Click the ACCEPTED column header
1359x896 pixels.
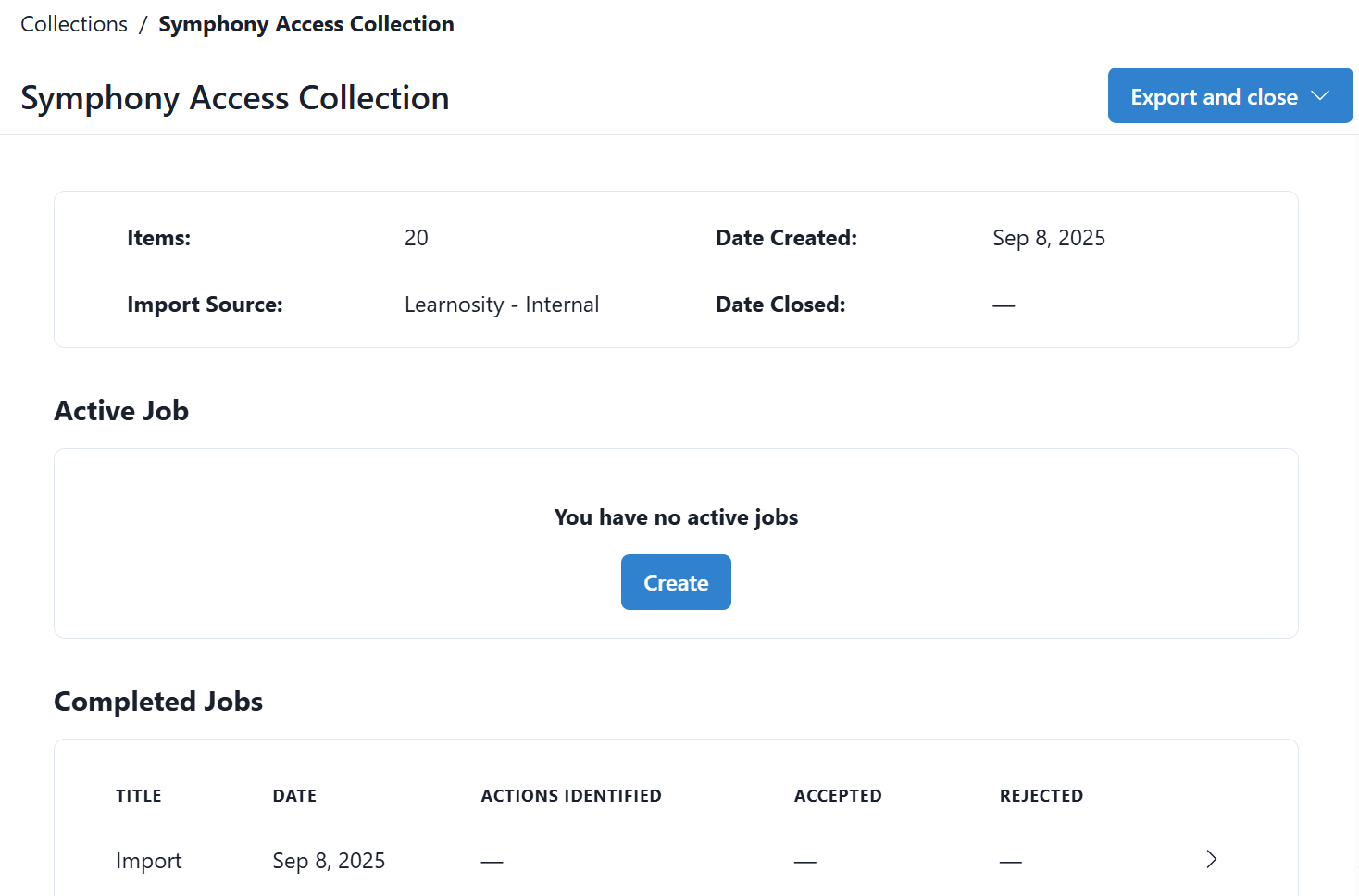coord(838,796)
